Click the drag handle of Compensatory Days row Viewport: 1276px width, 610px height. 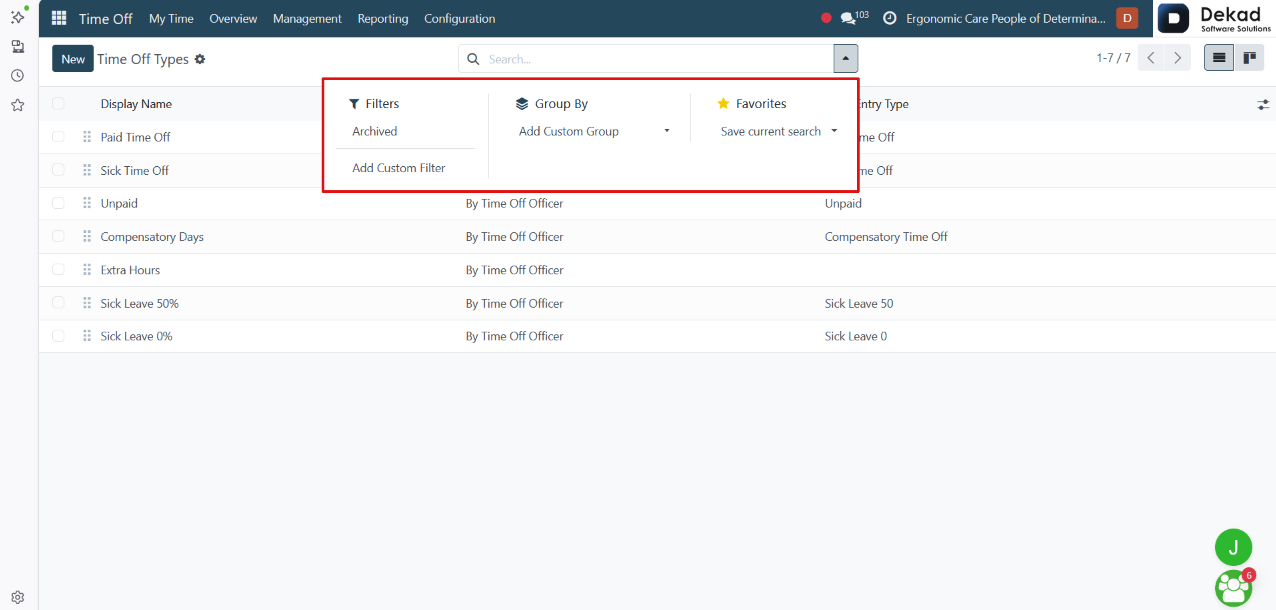(x=87, y=237)
